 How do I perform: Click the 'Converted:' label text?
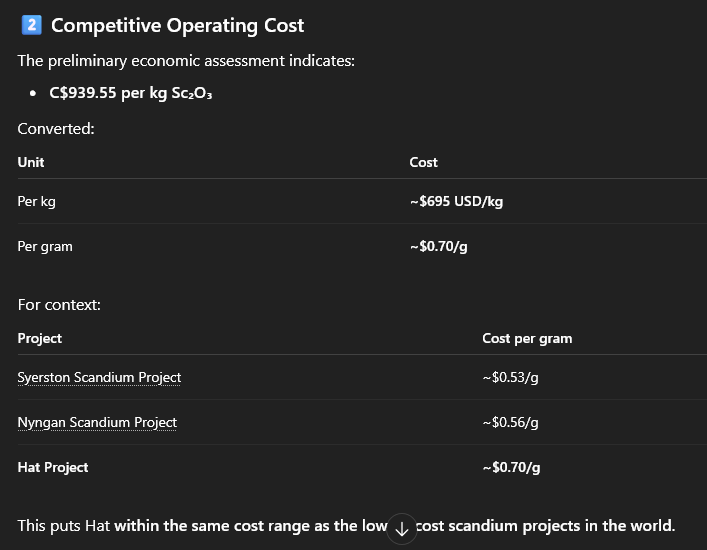coord(56,128)
